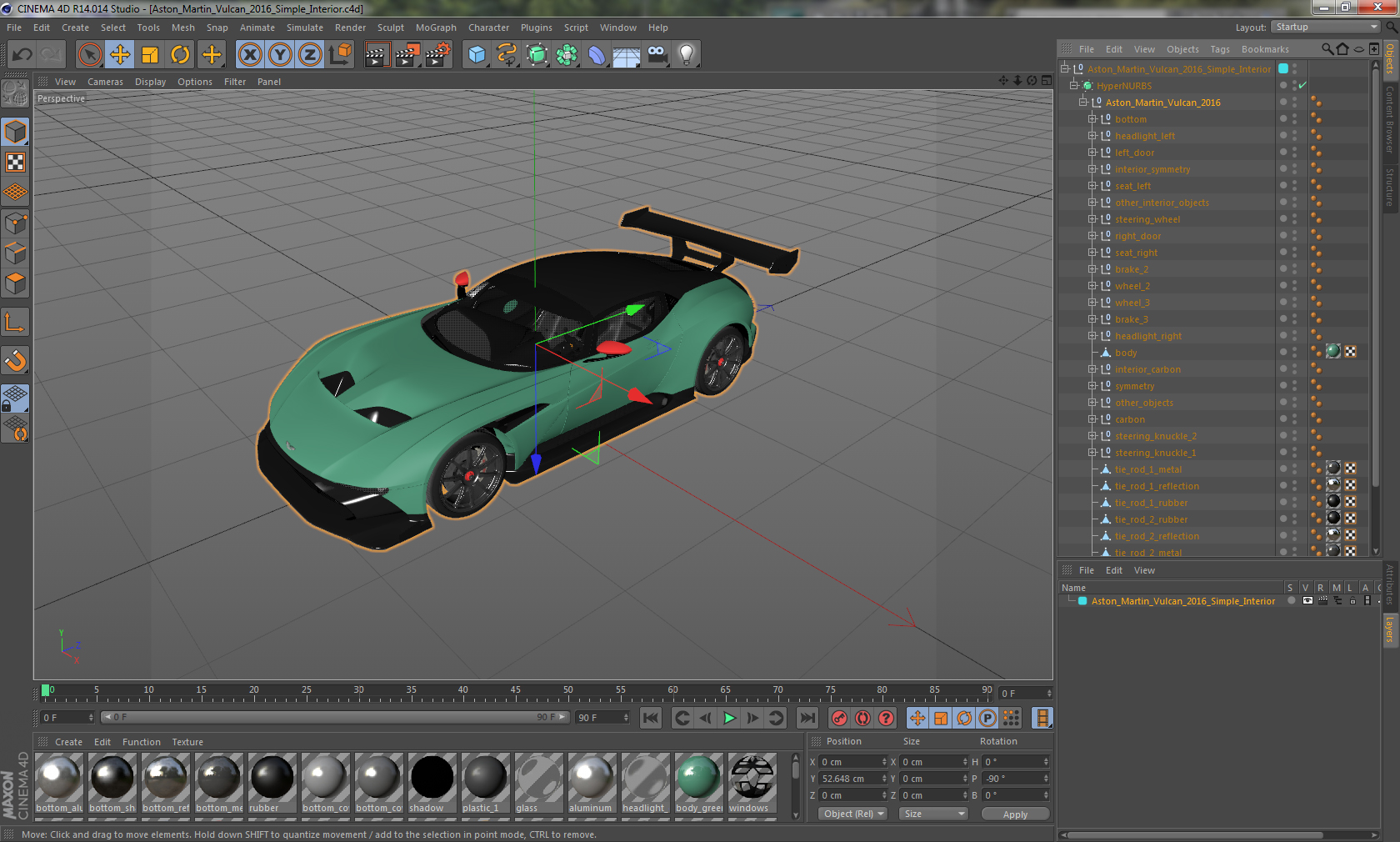Image resolution: width=1400 pixels, height=842 pixels.
Task: Open the vertical Content Browser tab
Action: tap(1390, 118)
